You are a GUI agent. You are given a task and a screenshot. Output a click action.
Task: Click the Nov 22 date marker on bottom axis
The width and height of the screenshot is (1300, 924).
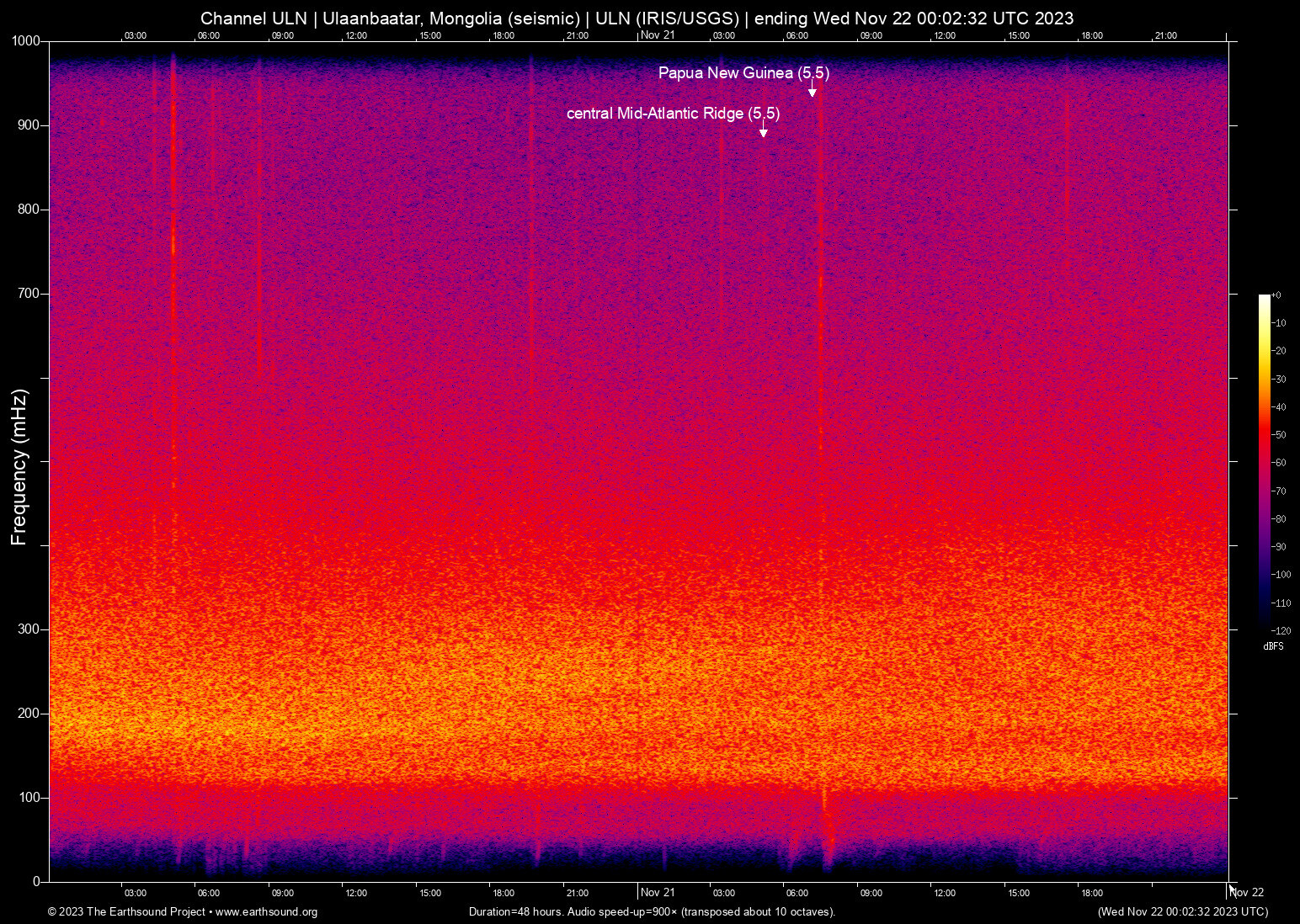click(1247, 893)
